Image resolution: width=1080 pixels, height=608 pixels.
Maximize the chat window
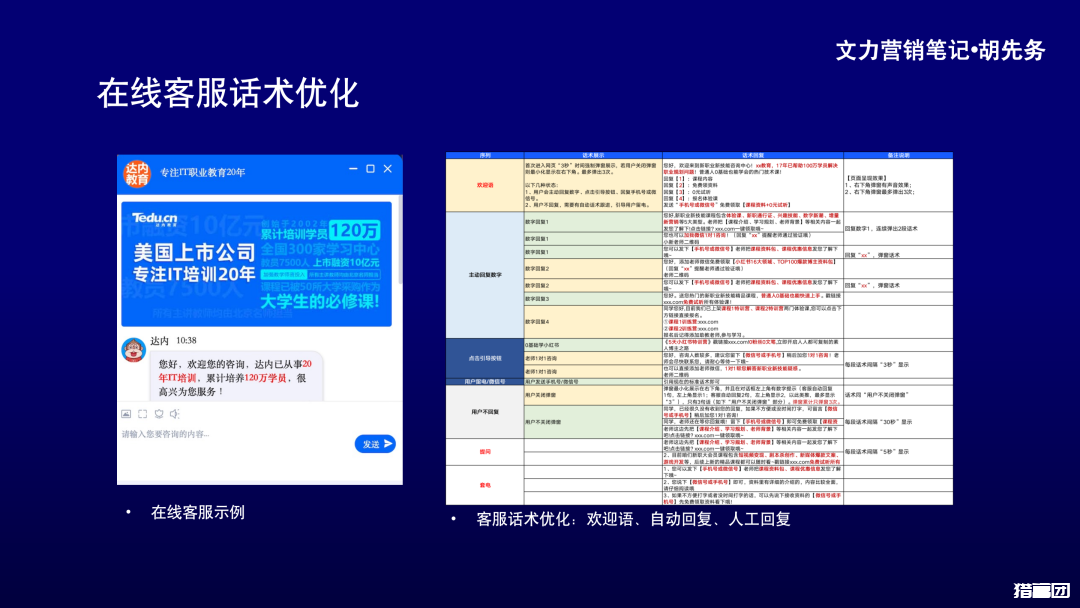point(371,168)
